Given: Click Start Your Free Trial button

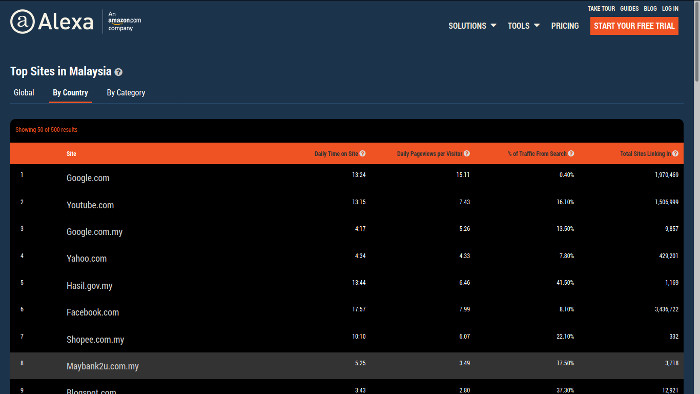Looking at the screenshot, I should tap(634, 26).
